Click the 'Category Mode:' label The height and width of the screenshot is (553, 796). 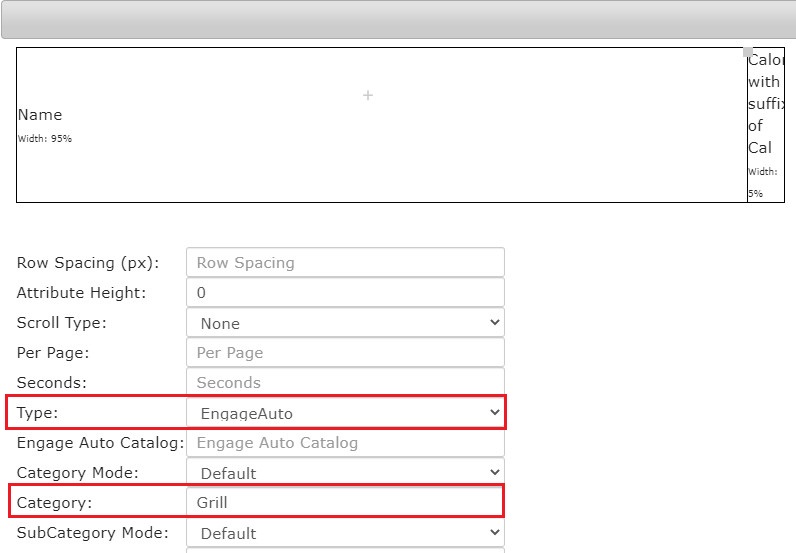(x=78, y=473)
